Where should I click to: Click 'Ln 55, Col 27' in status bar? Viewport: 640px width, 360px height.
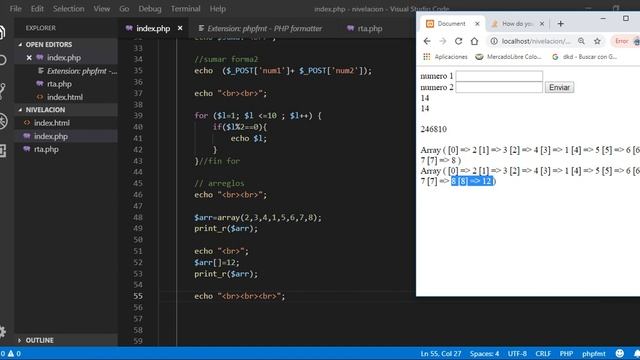tap(440, 353)
